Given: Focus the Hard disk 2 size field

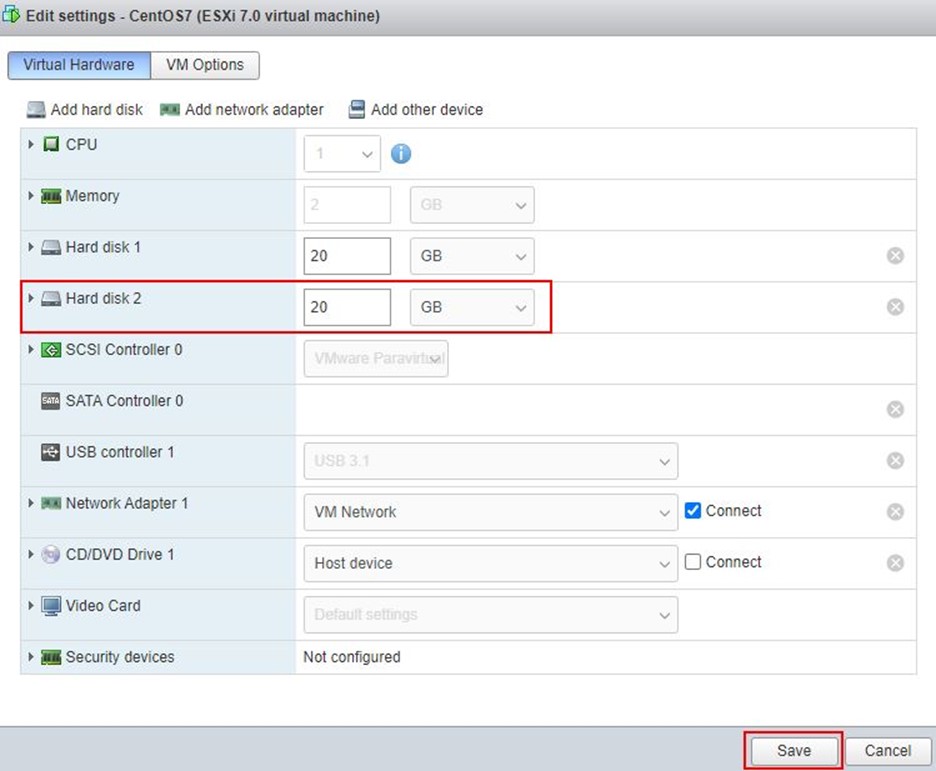Looking at the screenshot, I should pyautogui.click(x=347, y=307).
